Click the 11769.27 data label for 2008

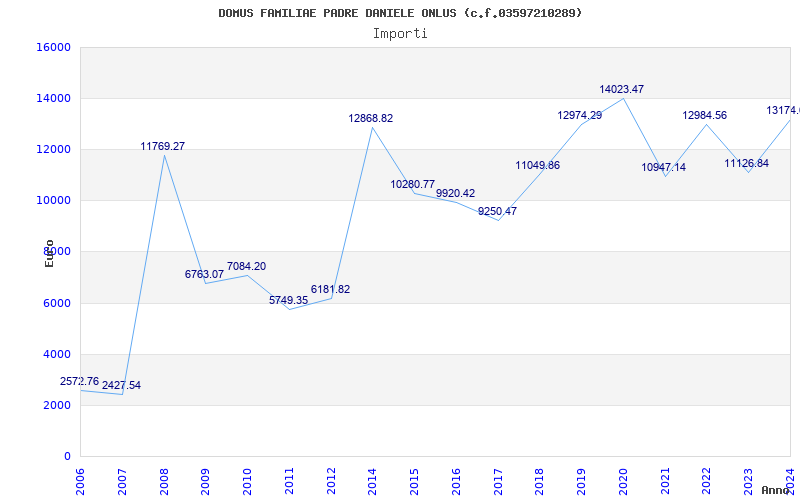click(162, 147)
